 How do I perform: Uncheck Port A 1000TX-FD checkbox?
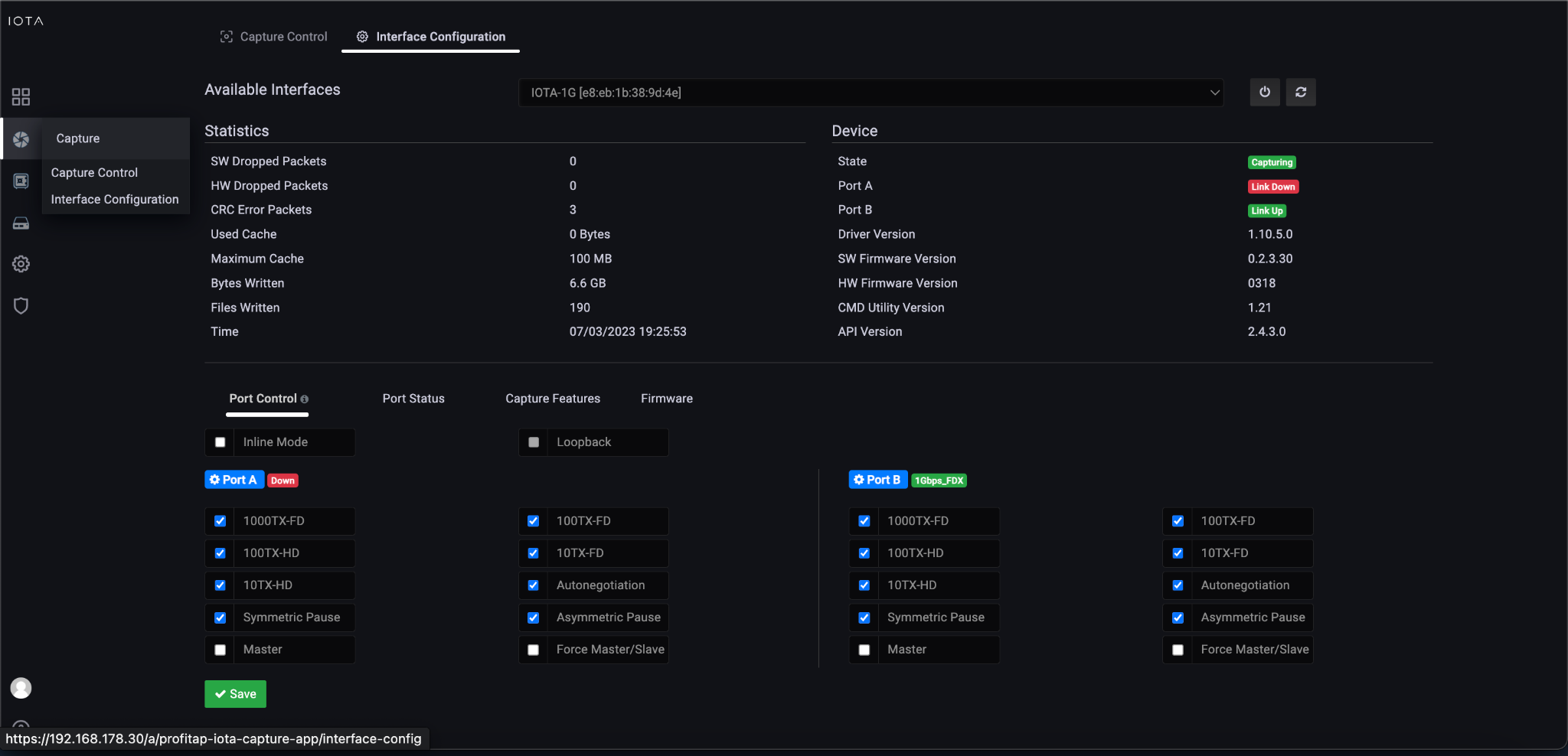coord(220,521)
